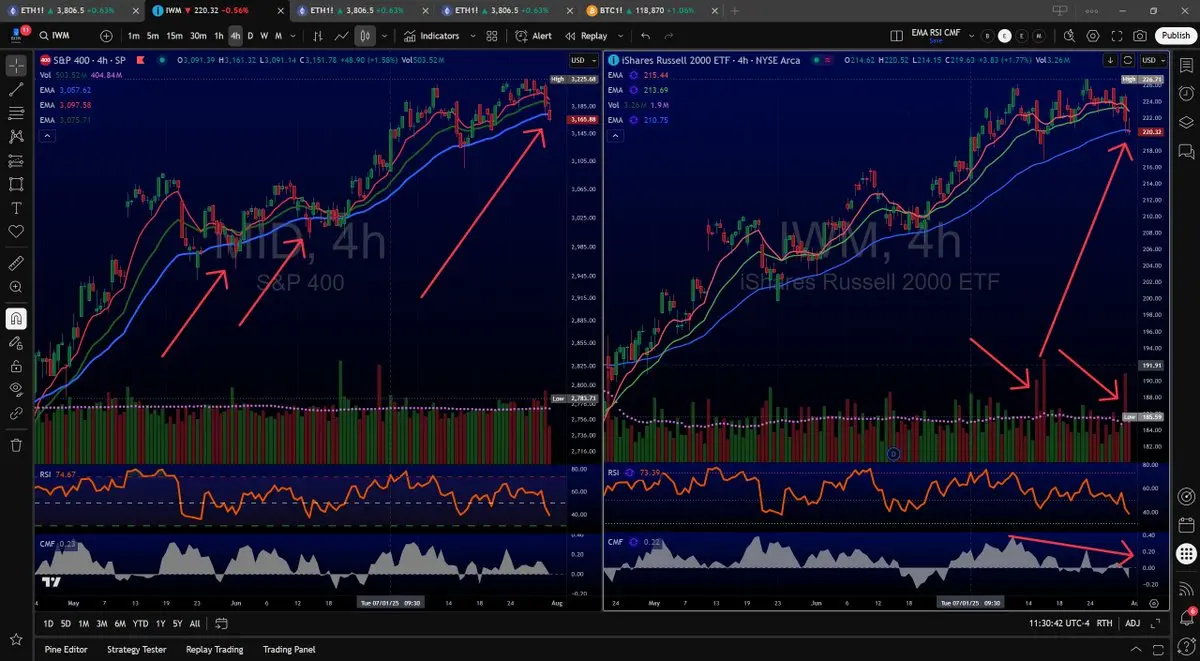Select the crosshair cursor tool
The width and height of the screenshot is (1200, 661).
(x=16, y=66)
